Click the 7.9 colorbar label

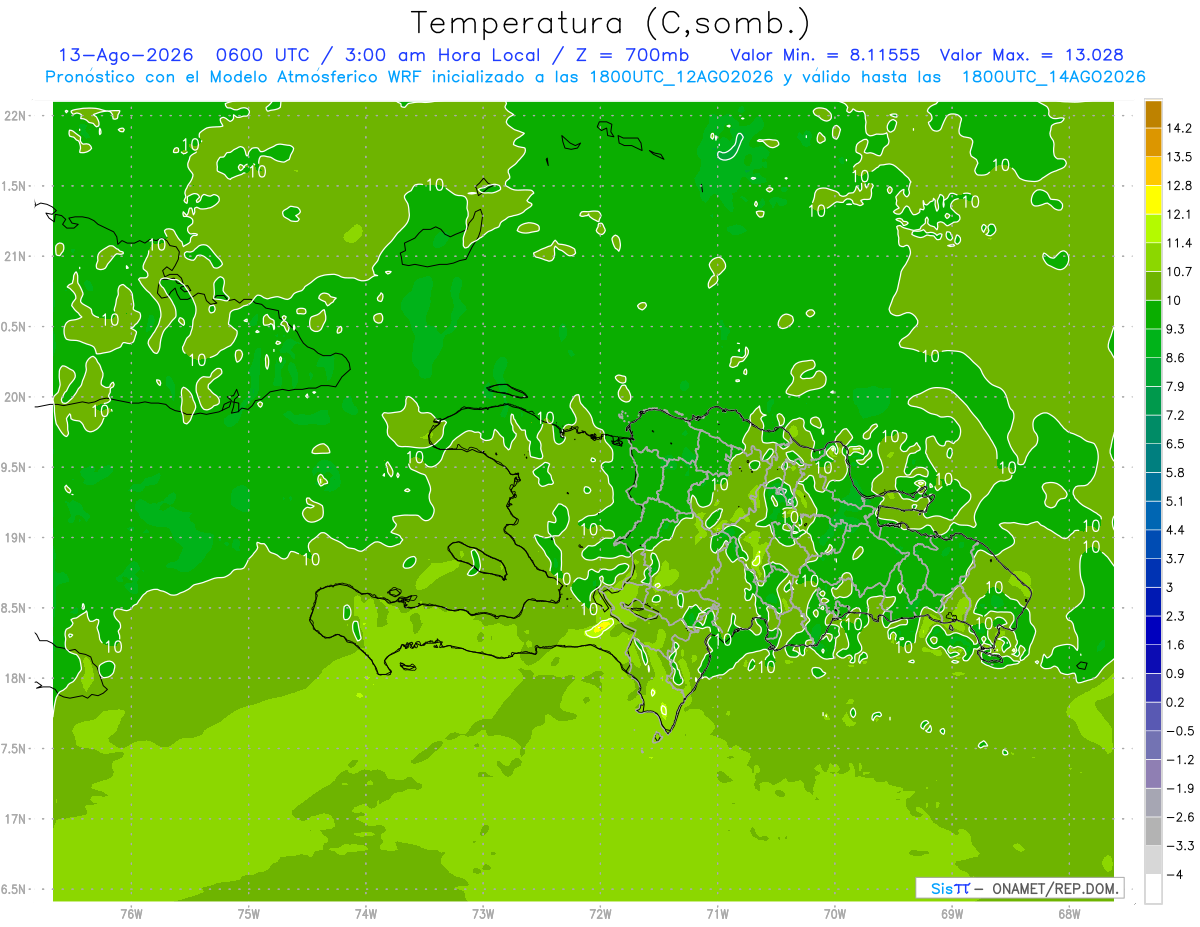pyautogui.click(x=1176, y=387)
